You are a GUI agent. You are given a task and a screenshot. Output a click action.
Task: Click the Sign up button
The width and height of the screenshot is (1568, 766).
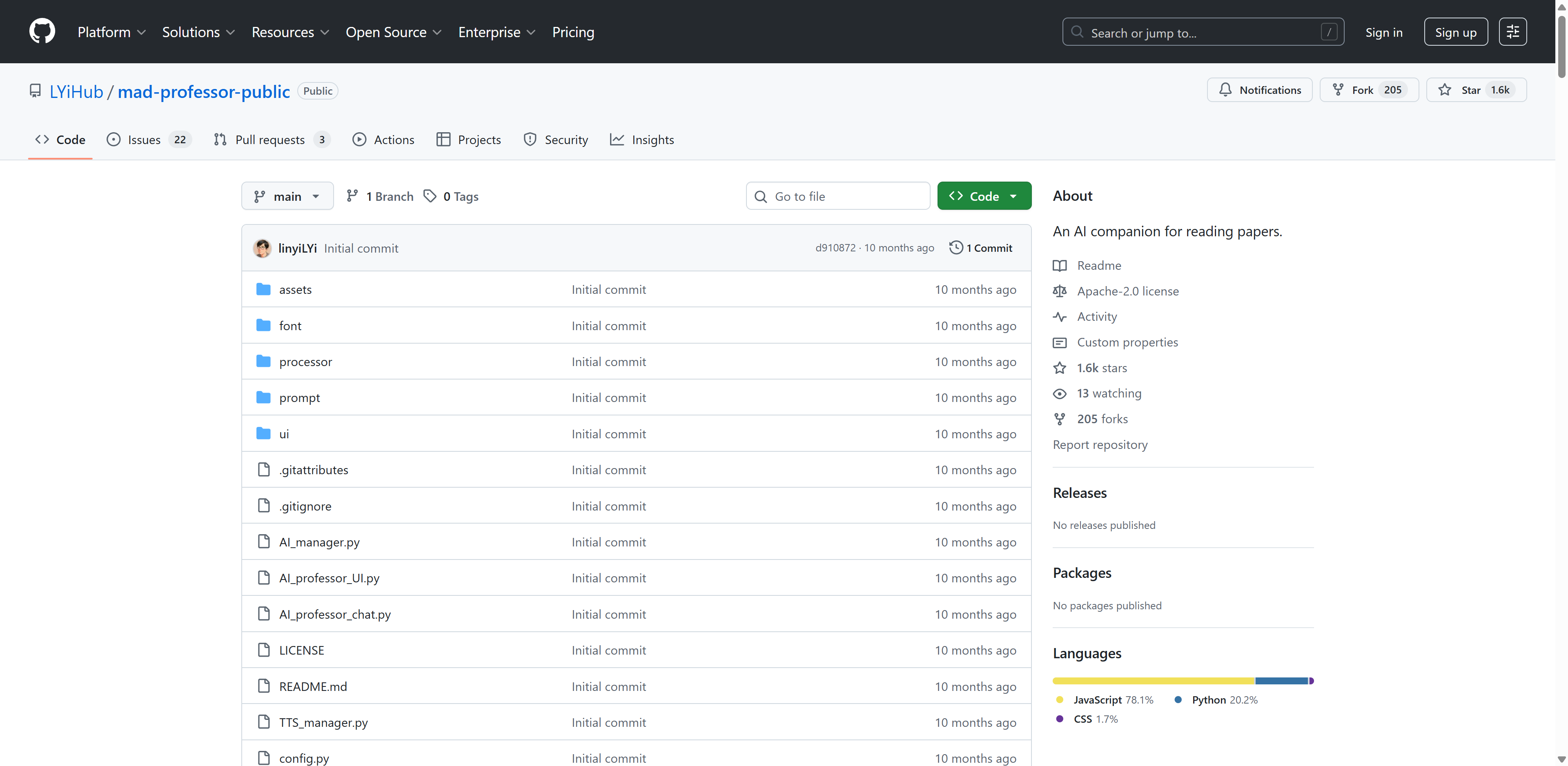[1455, 32]
